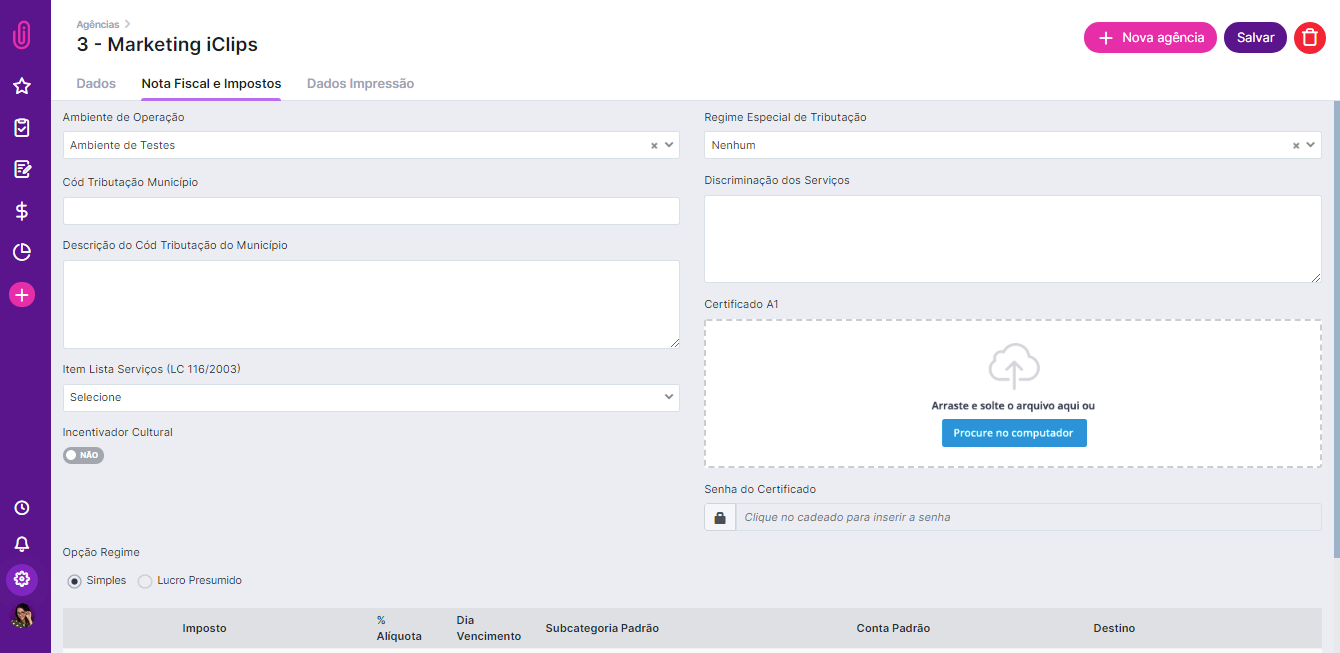1340x653 pixels.
Task: Click the % Alíquota column header
Action: click(399, 628)
